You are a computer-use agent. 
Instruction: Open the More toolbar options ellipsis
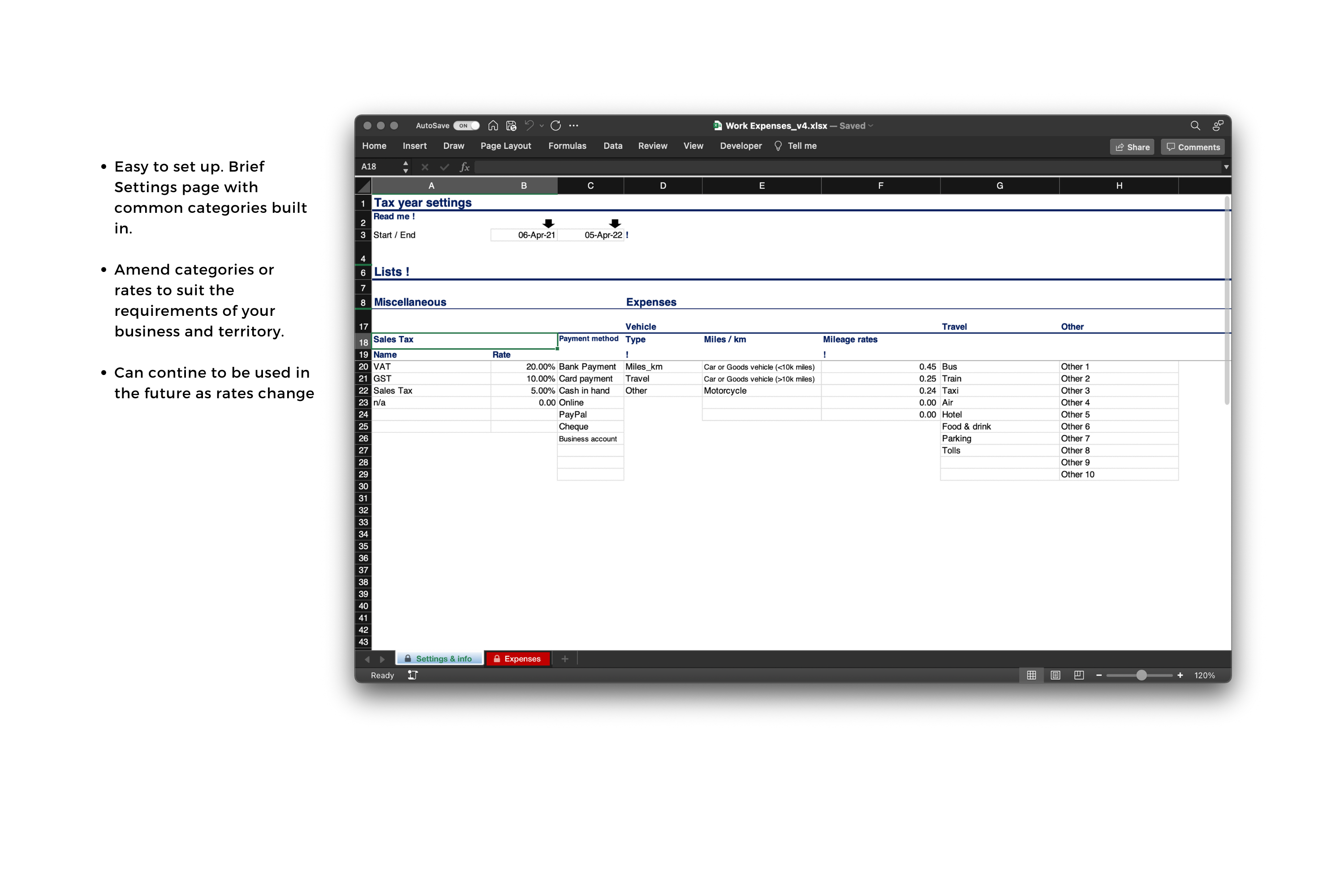click(574, 126)
